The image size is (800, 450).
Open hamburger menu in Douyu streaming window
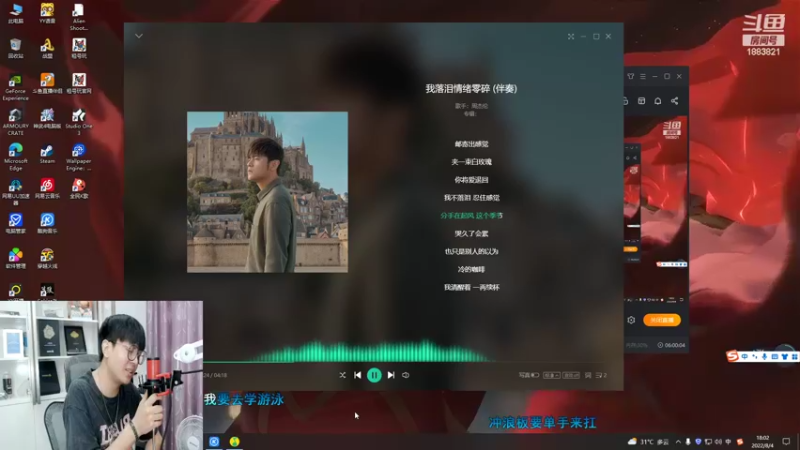click(x=643, y=77)
